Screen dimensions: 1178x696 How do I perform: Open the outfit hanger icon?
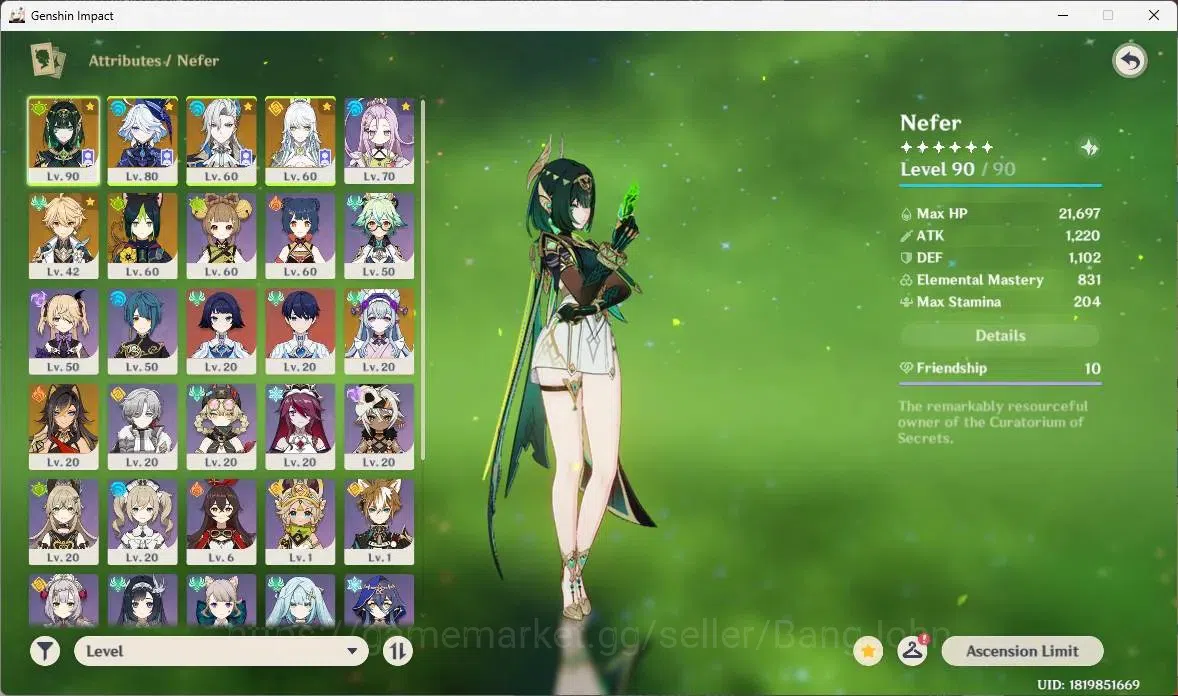[x=912, y=651]
